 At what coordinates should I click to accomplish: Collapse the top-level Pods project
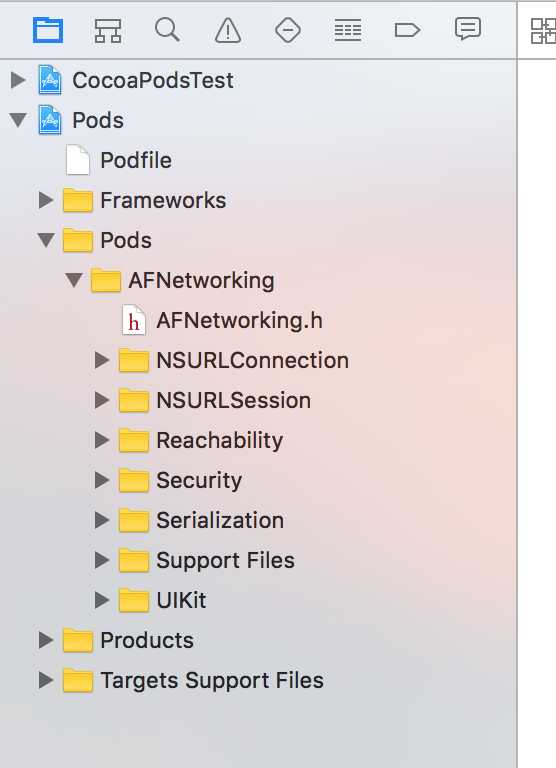point(18,120)
